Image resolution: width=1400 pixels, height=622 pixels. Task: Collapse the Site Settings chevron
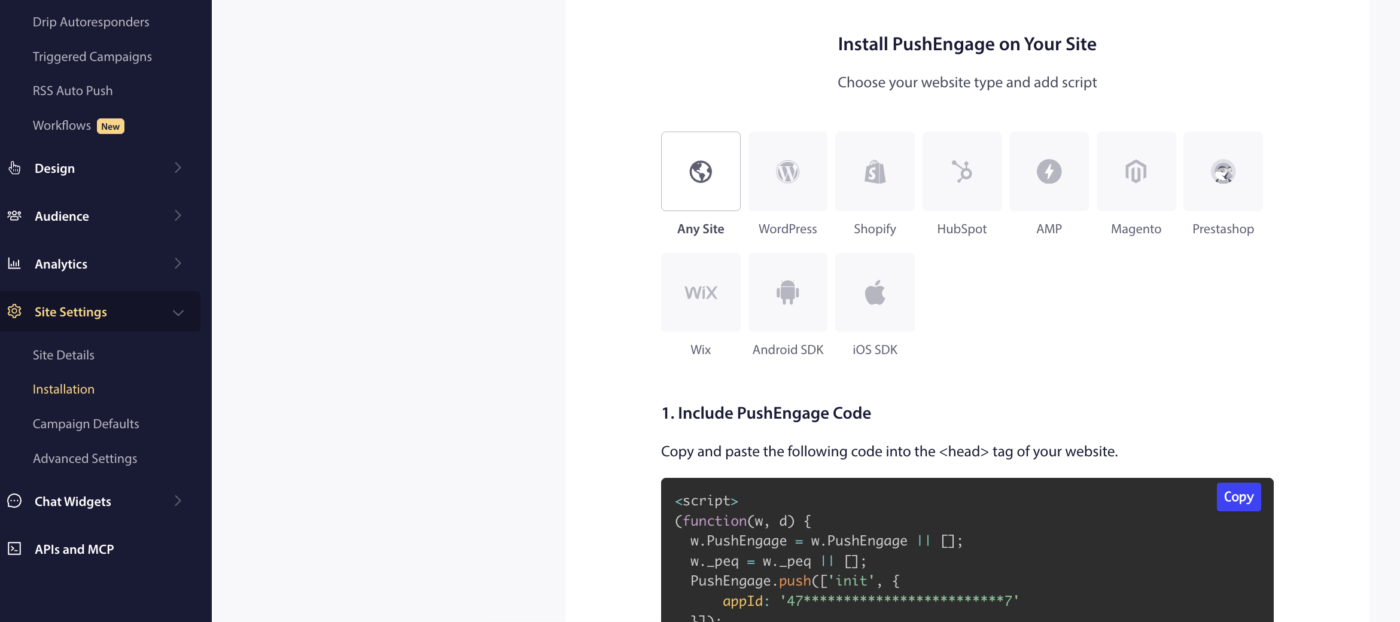pos(178,312)
